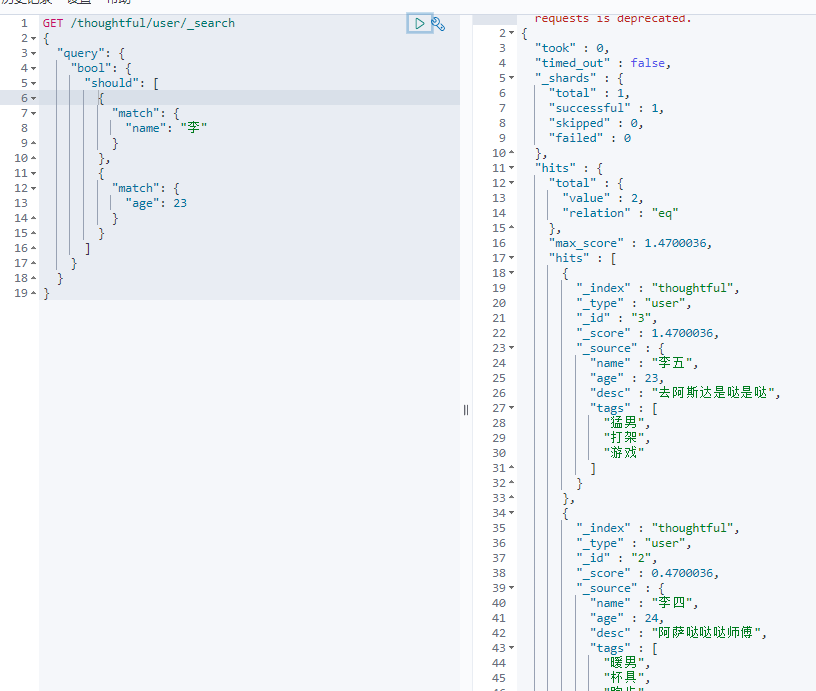Screen dimensions: 816x691
Task: Click the "age" : 24 line in the response
Action: click(627, 618)
